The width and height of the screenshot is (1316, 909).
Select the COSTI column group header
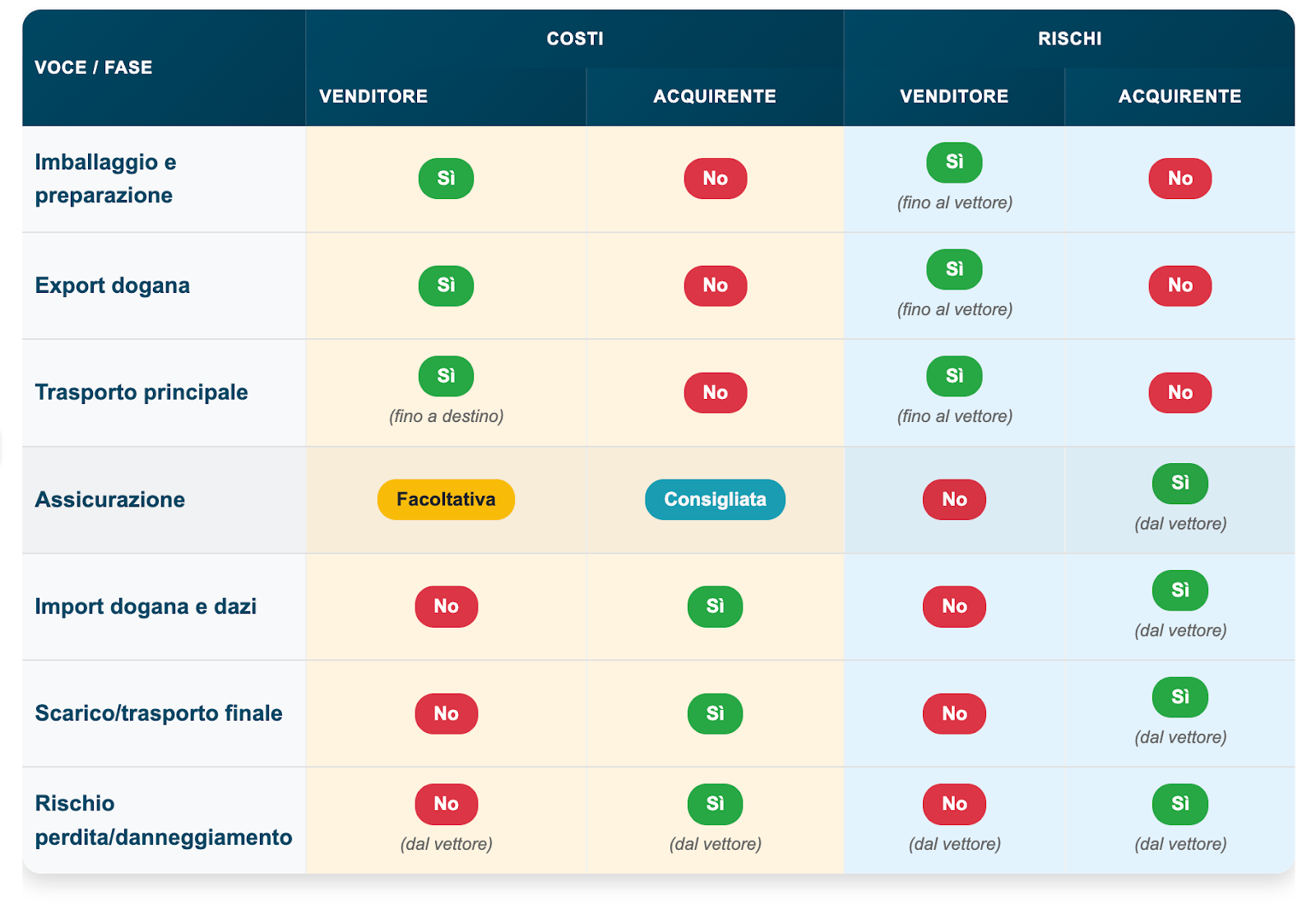575,39
